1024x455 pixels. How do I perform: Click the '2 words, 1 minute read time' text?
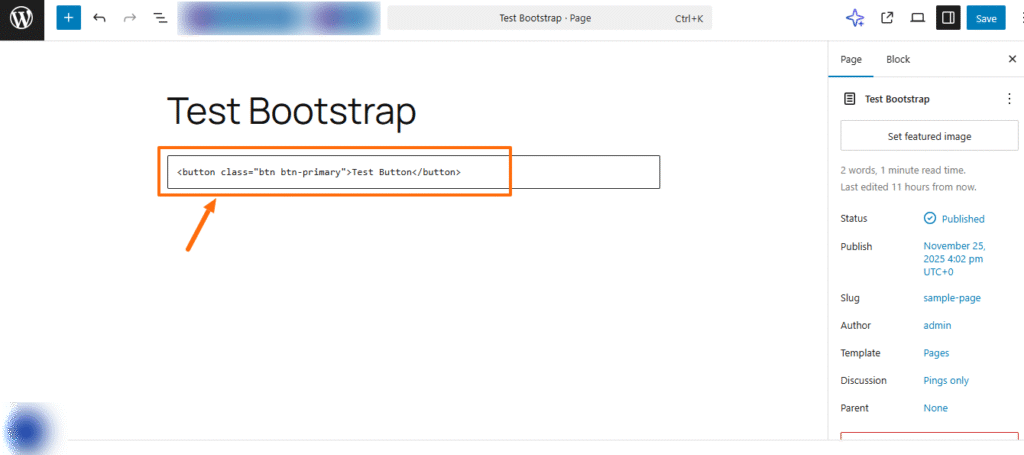click(x=903, y=170)
